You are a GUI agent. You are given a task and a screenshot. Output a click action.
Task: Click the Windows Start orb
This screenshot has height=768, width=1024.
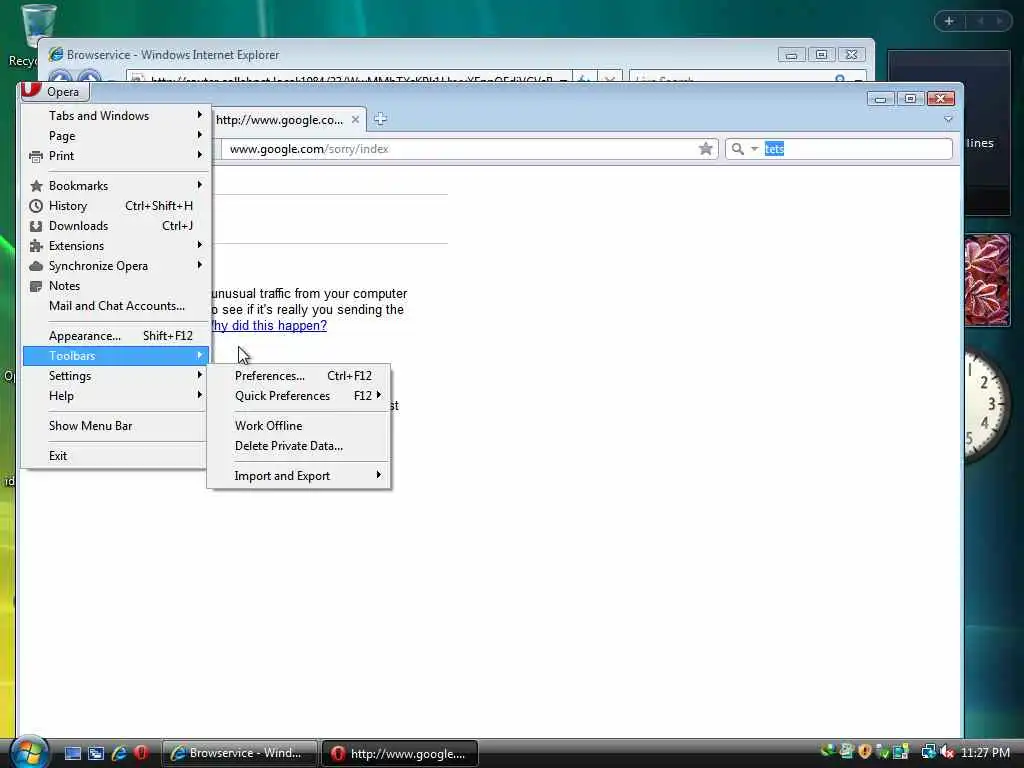tap(29, 752)
